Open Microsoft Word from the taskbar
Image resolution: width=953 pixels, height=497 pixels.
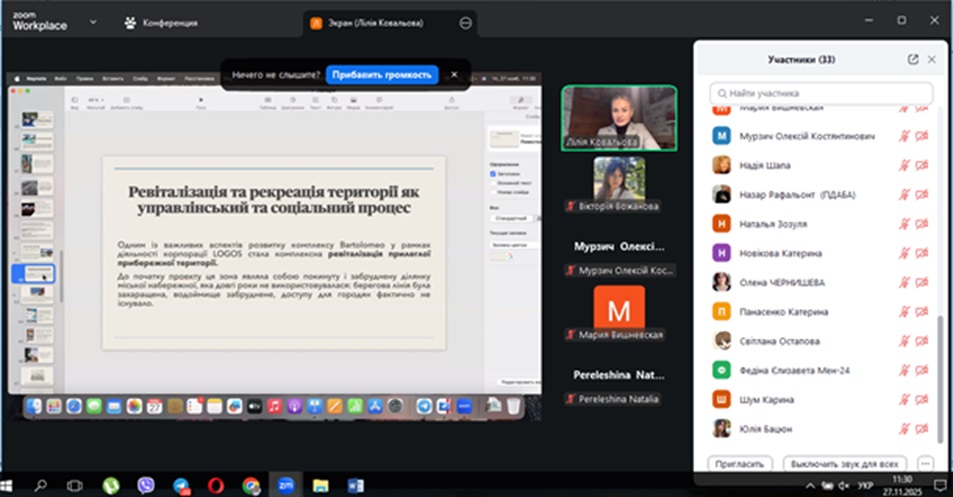coord(356,485)
